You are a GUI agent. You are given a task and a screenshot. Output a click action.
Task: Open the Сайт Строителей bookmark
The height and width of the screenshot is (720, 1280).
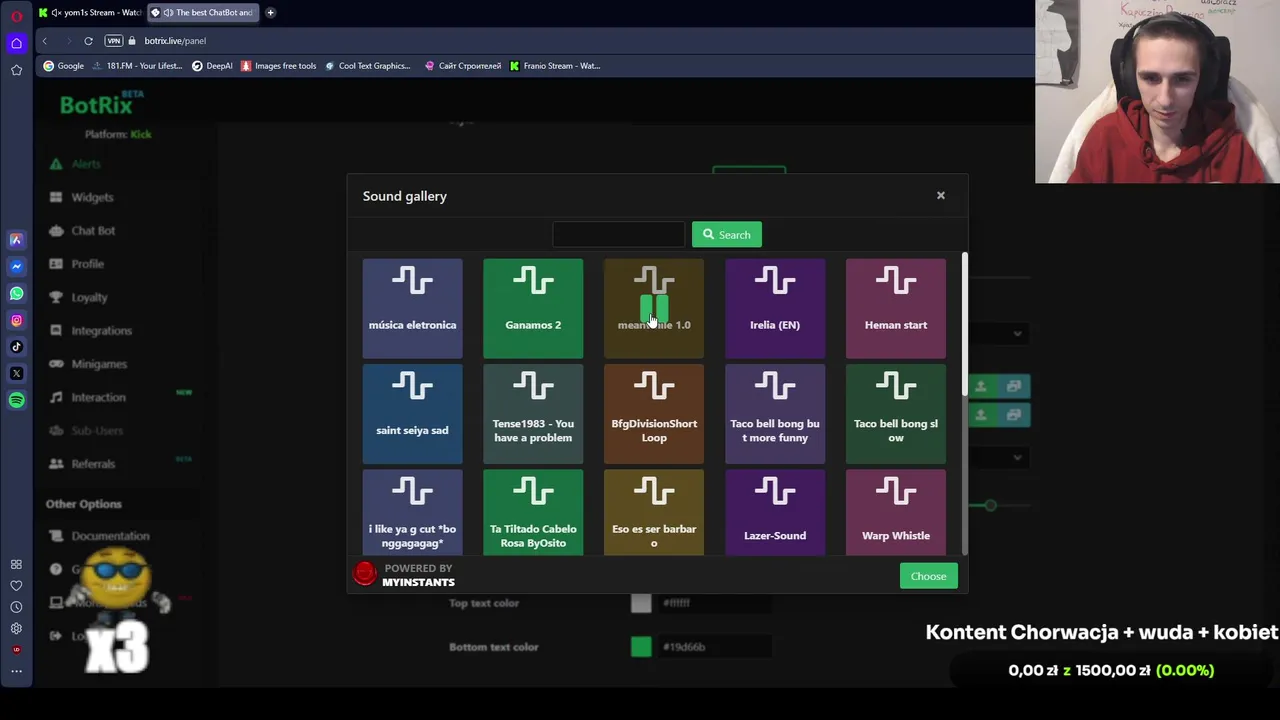coord(462,66)
